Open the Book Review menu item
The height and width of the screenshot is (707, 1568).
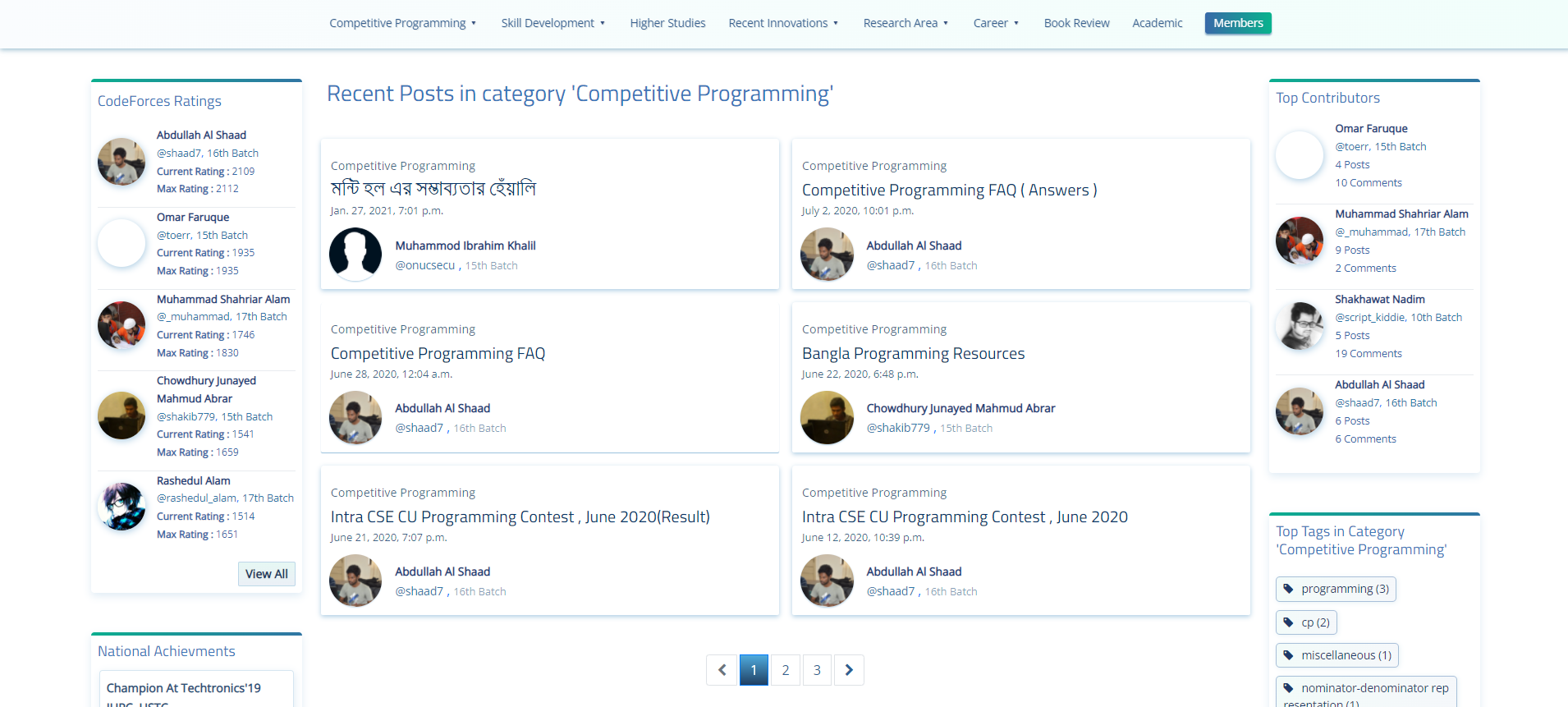(1076, 23)
